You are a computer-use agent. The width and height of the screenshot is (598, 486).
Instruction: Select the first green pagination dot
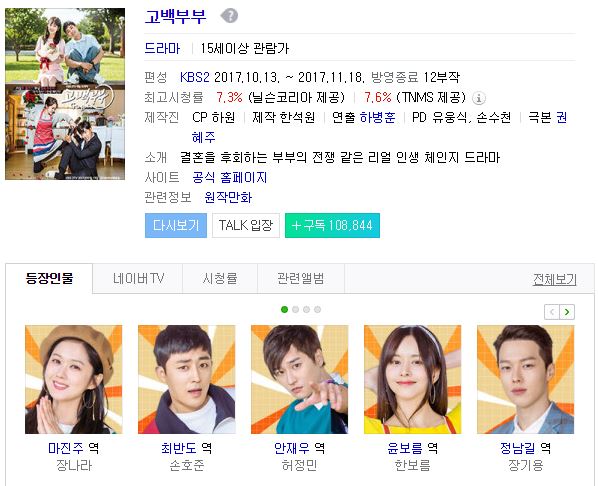(284, 309)
